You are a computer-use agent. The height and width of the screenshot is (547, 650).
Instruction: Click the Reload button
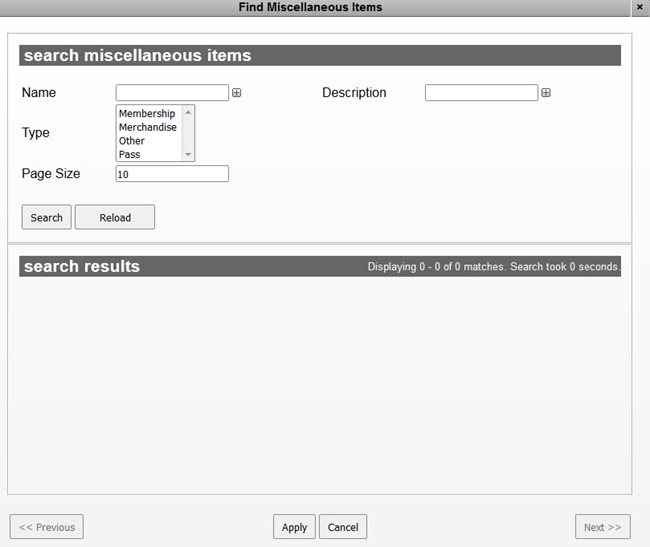coord(115,217)
